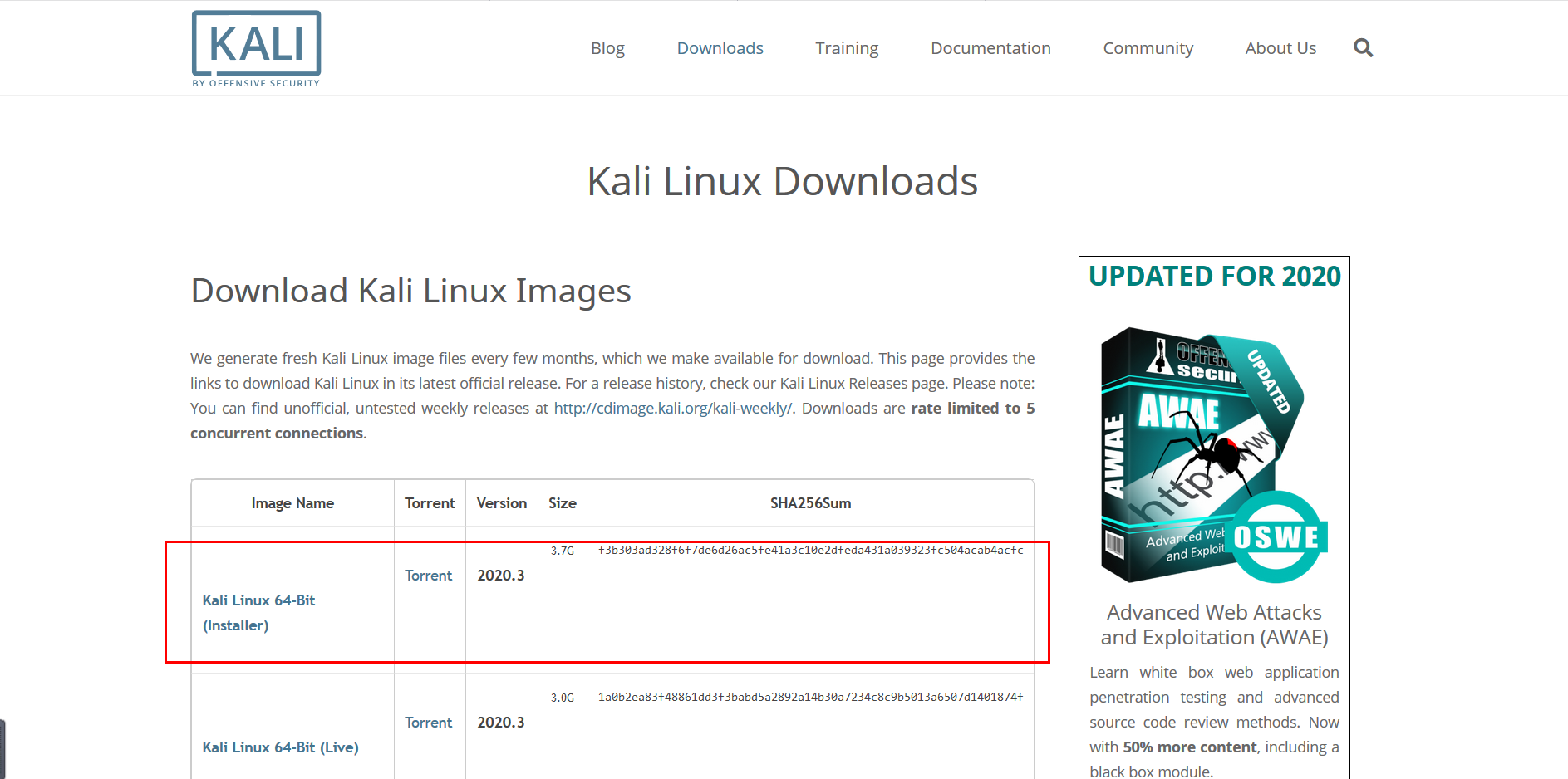Viewport: 1568px width, 779px height.
Task: Click the 3.7G size cell
Action: [x=562, y=551]
